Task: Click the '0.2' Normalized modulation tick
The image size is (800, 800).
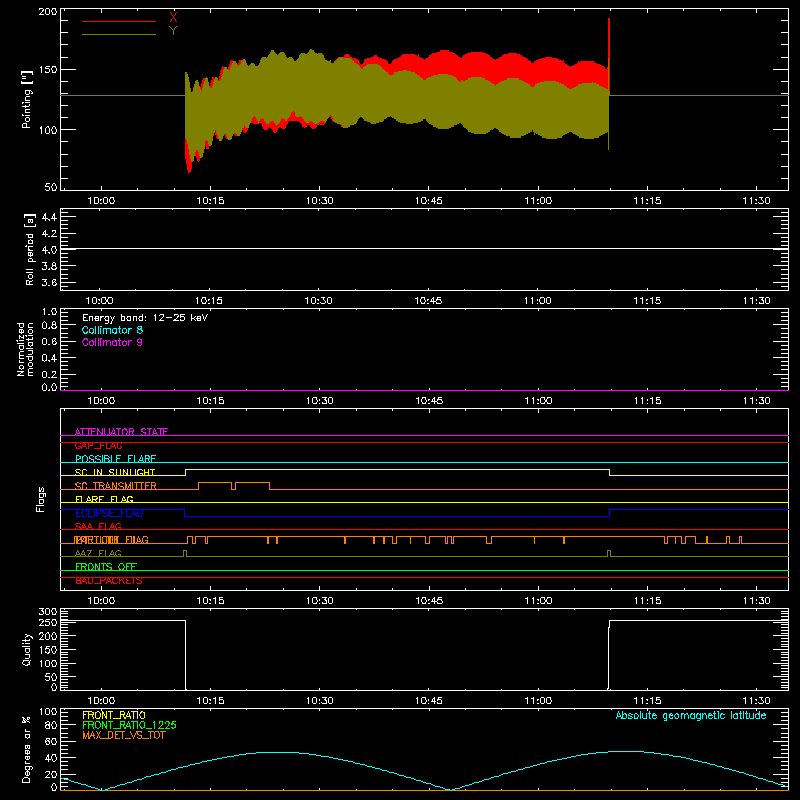Action: tap(49, 374)
